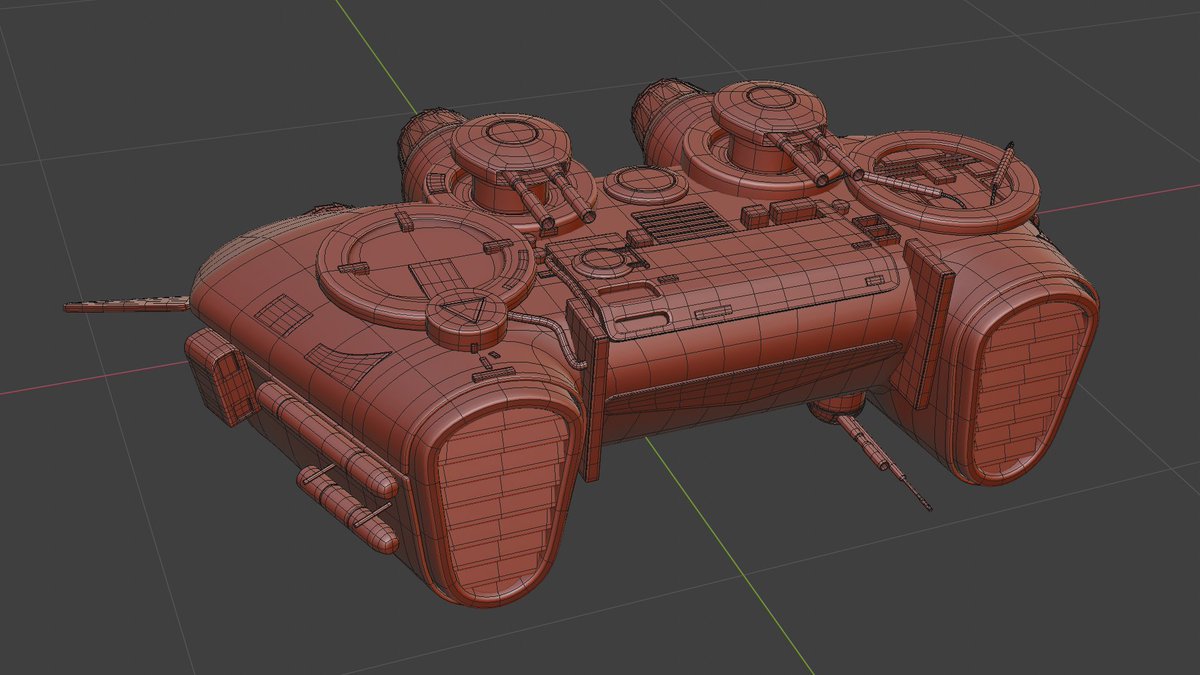This screenshot has width=1200, height=675.
Task: Click the left twin-barrel gun turret
Action: pos(515,163)
